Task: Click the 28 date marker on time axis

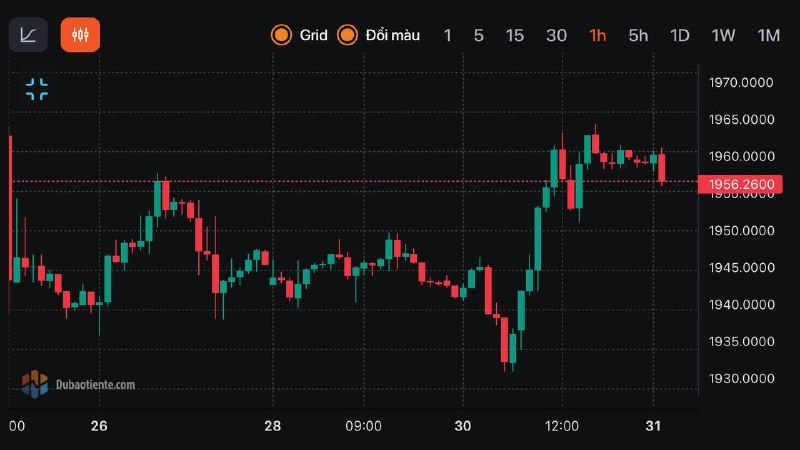Action: (x=272, y=426)
